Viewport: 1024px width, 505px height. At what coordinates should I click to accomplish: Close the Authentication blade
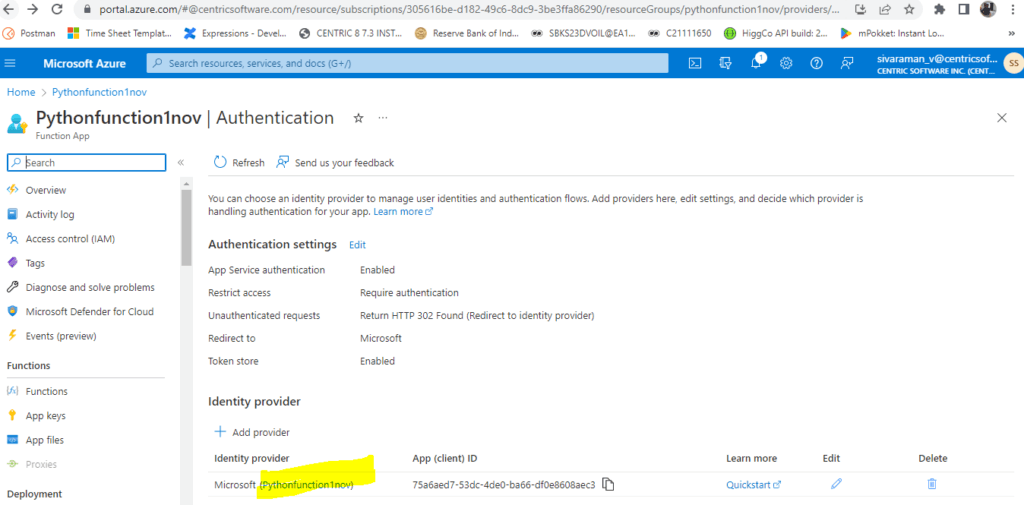point(1002,118)
